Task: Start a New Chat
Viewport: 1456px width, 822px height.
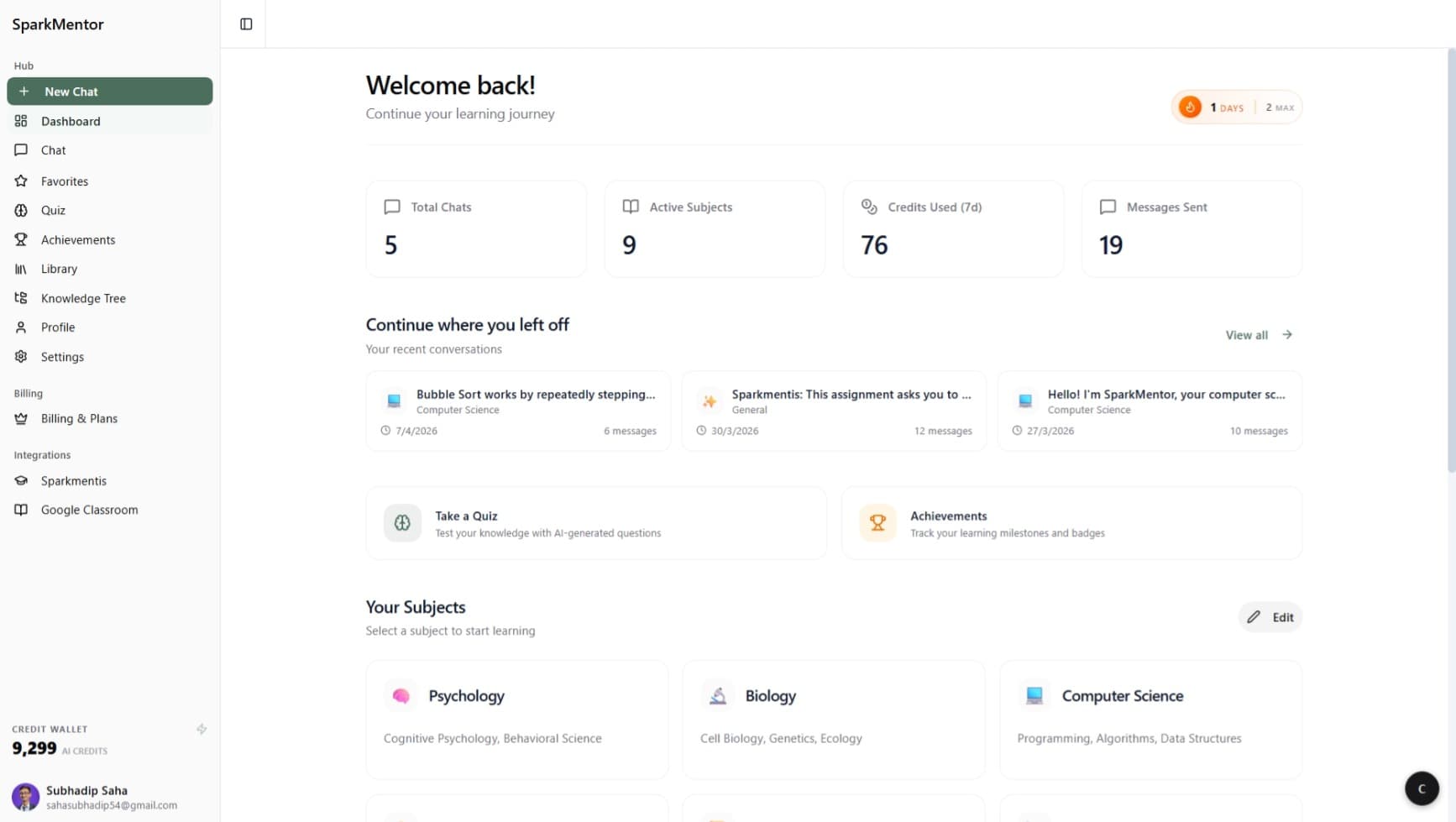Action: pyautogui.click(x=109, y=91)
